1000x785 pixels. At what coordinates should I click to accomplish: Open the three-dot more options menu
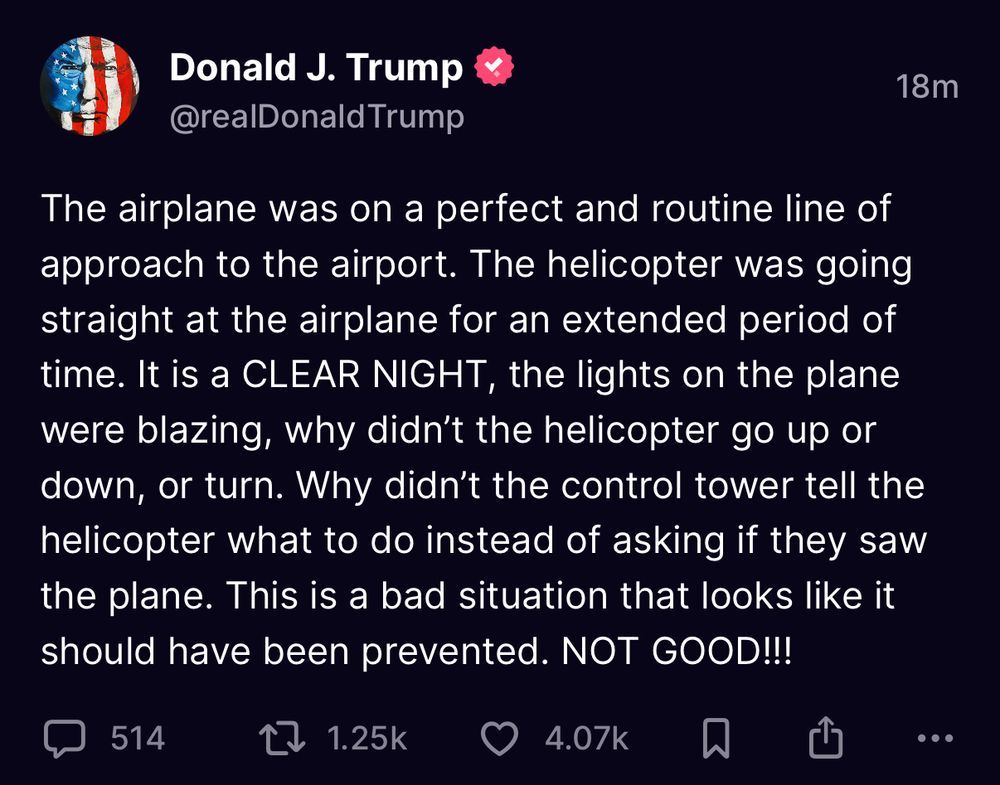(935, 739)
